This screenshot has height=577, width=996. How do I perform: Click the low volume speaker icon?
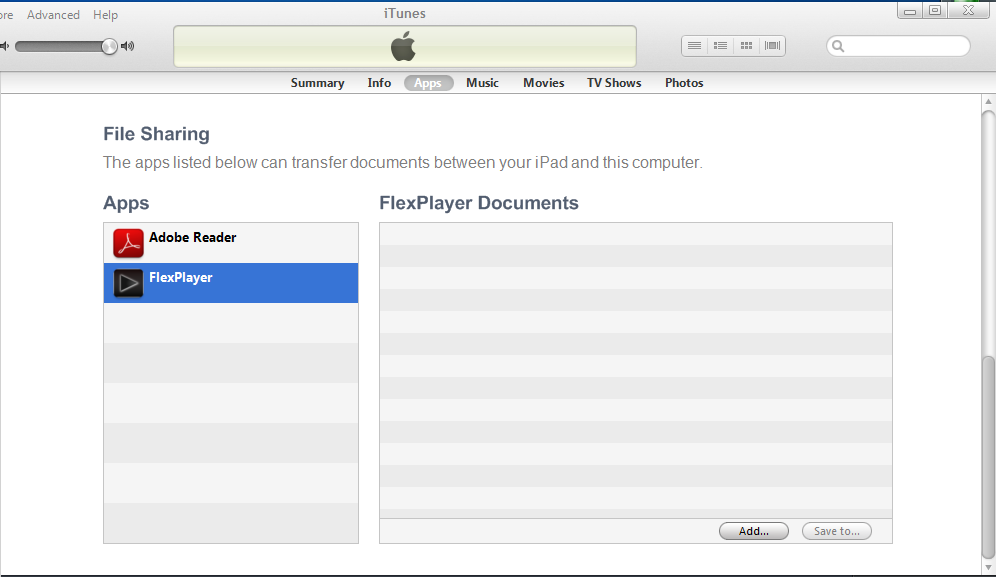pyautogui.click(x=5, y=46)
